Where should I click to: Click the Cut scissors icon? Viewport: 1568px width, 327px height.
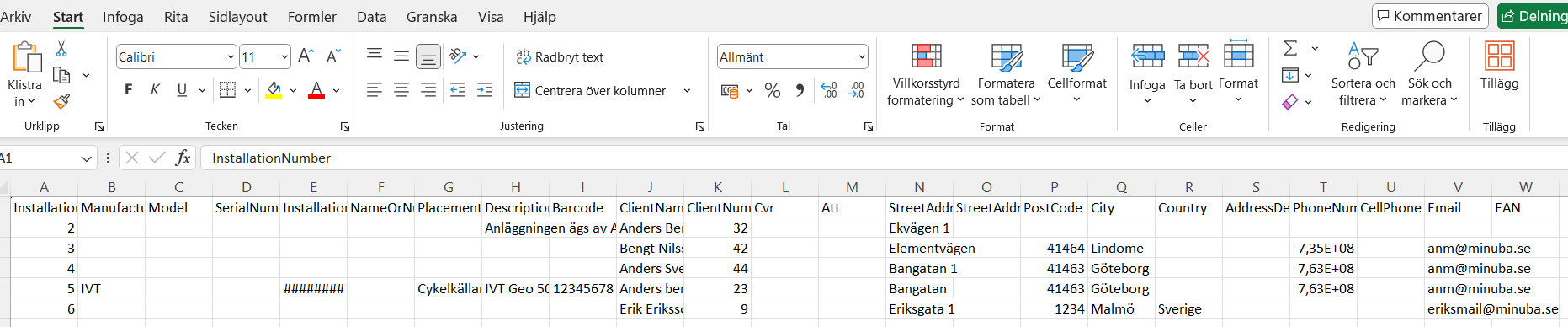click(x=61, y=49)
